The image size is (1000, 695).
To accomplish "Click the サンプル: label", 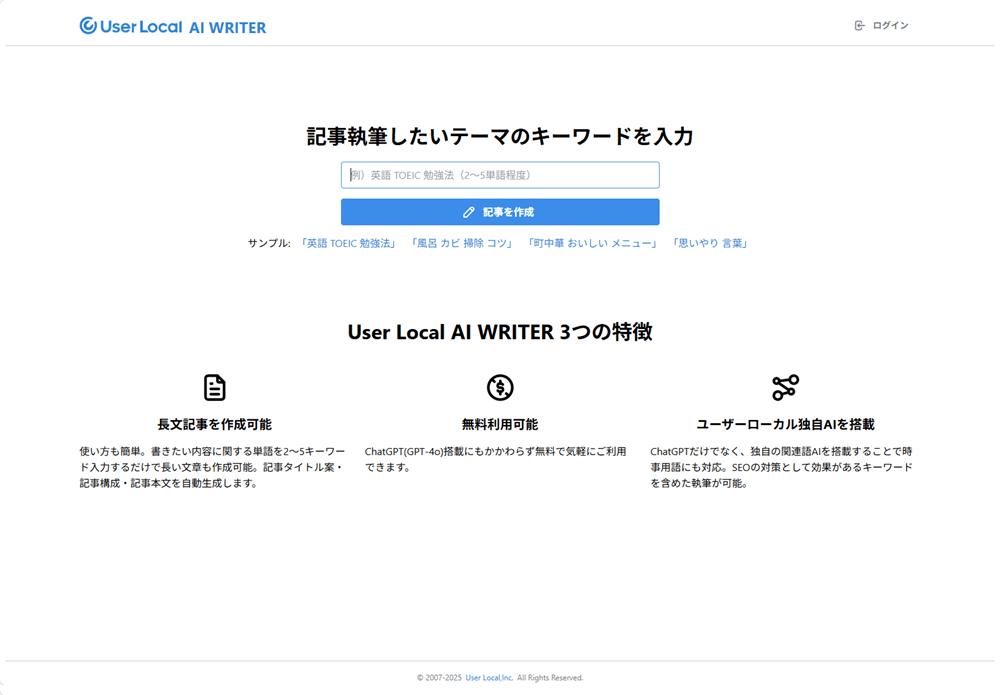I will 269,243.
